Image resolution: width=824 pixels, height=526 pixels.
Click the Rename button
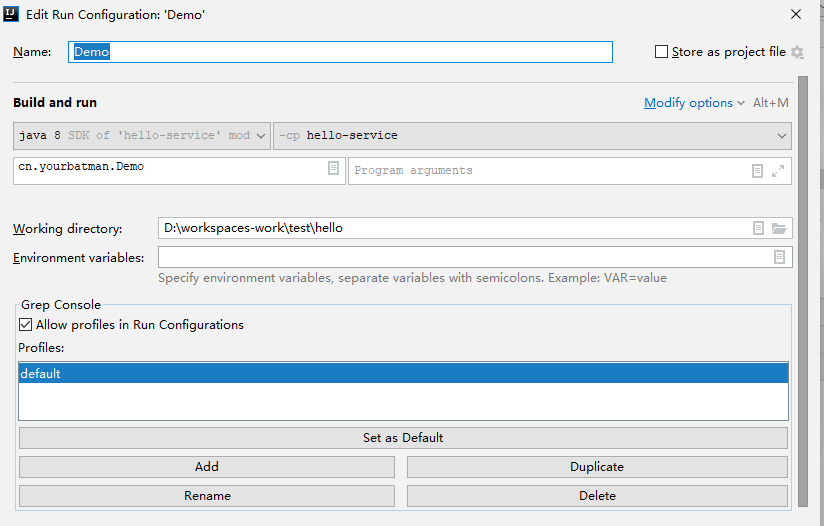coord(207,496)
